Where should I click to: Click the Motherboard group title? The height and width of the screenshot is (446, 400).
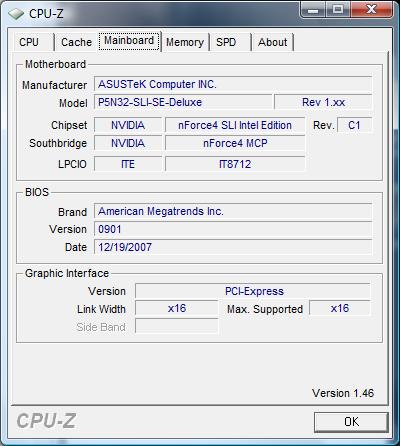(55, 64)
